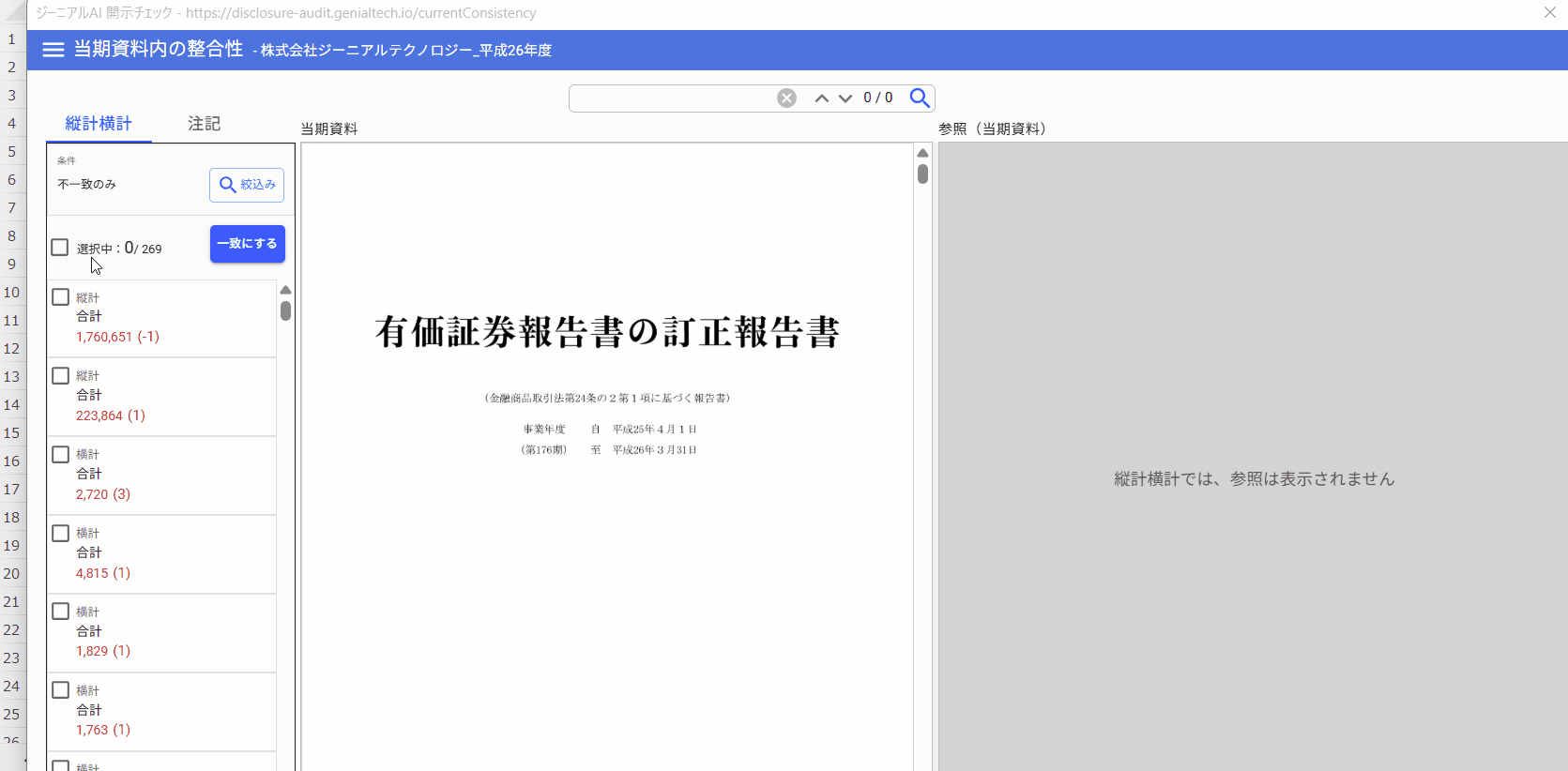1568x771 pixels.
Task: Check the 横計 4,815 (1) item
Action: (61, 534)
